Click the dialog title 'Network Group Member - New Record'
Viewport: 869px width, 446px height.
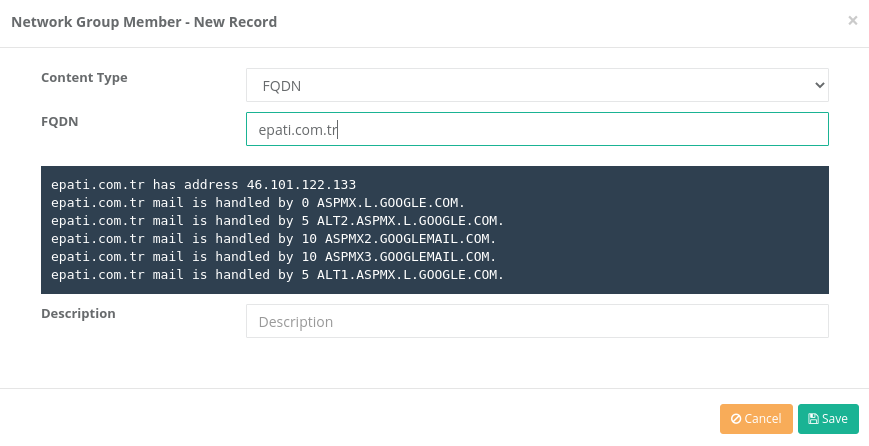tap(144, 22)
